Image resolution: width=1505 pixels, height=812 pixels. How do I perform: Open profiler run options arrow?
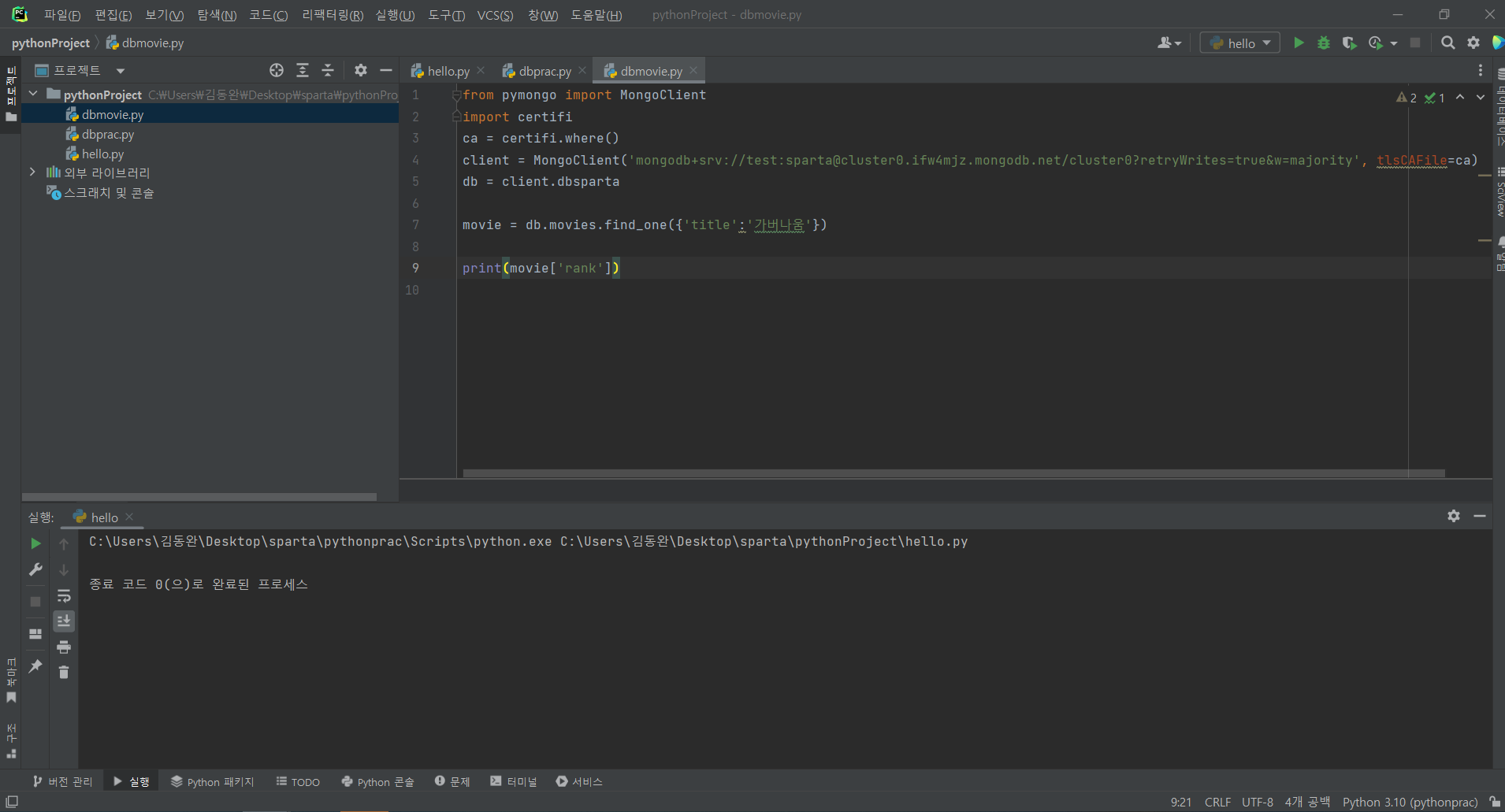point(1394,43)
